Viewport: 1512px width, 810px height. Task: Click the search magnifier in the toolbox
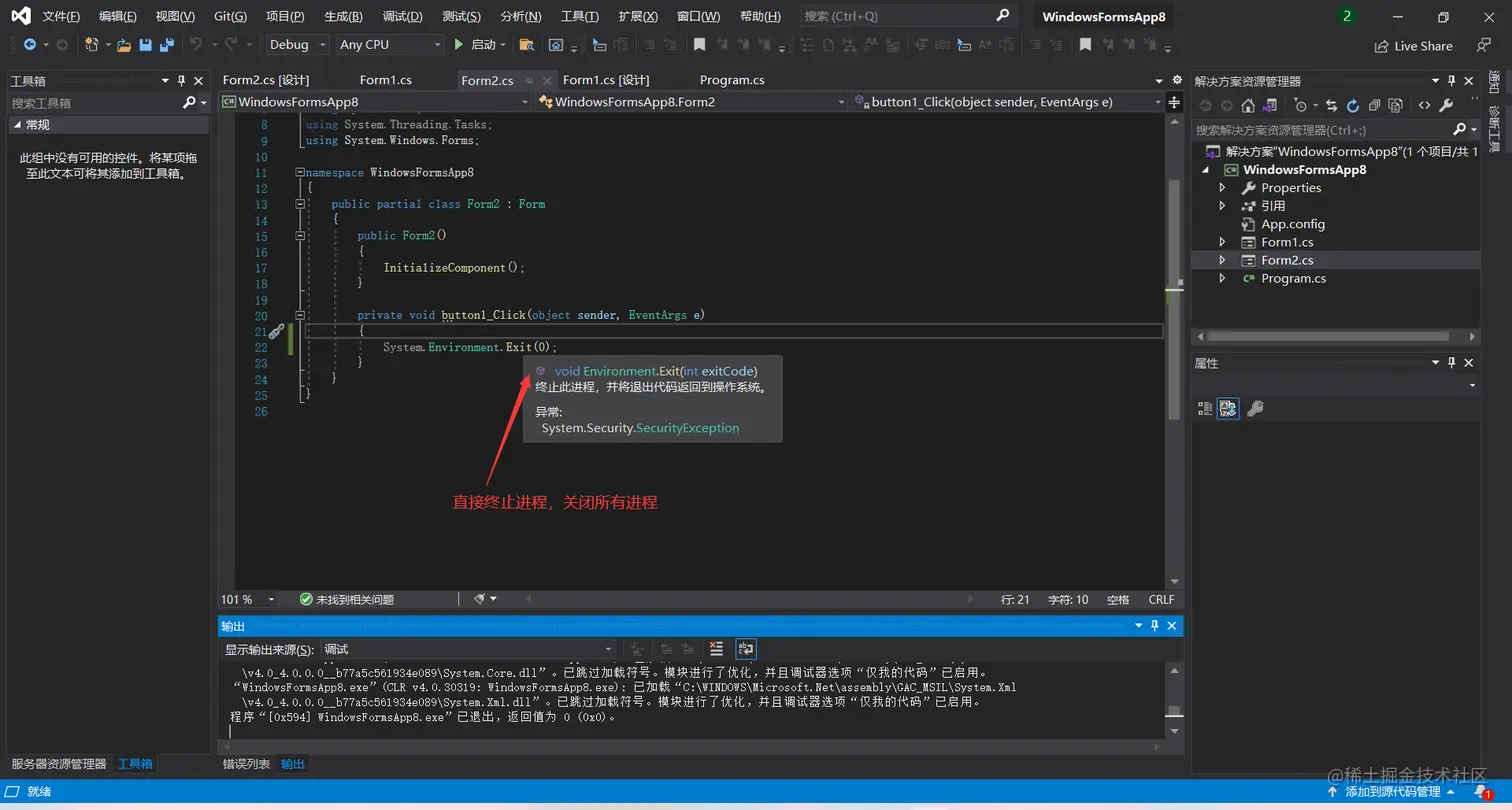tap(189, 103)
